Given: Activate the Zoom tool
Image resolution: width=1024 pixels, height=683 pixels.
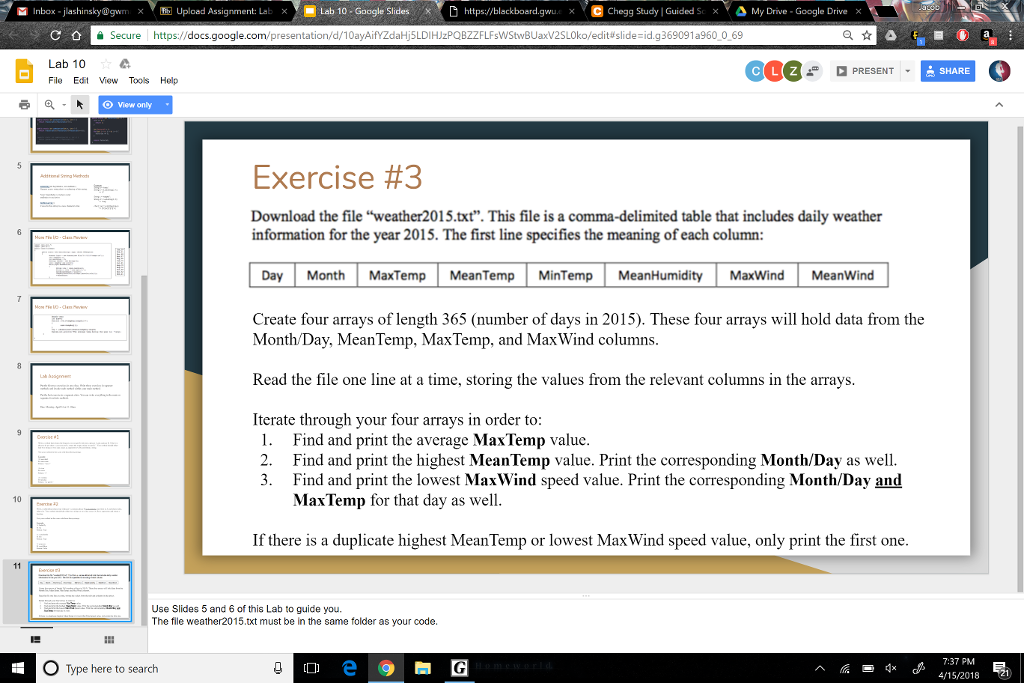Looking at the screenshot, I should pos(50,104).
